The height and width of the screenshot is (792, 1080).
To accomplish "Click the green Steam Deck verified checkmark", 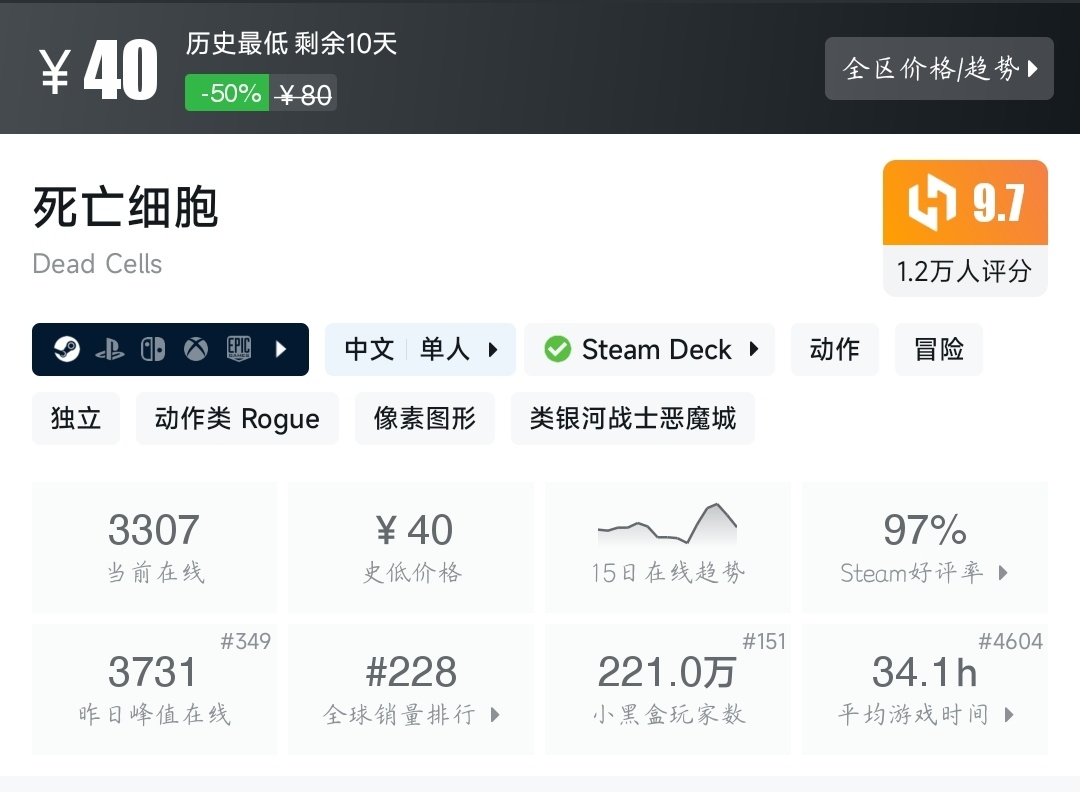I will (557, 349).
